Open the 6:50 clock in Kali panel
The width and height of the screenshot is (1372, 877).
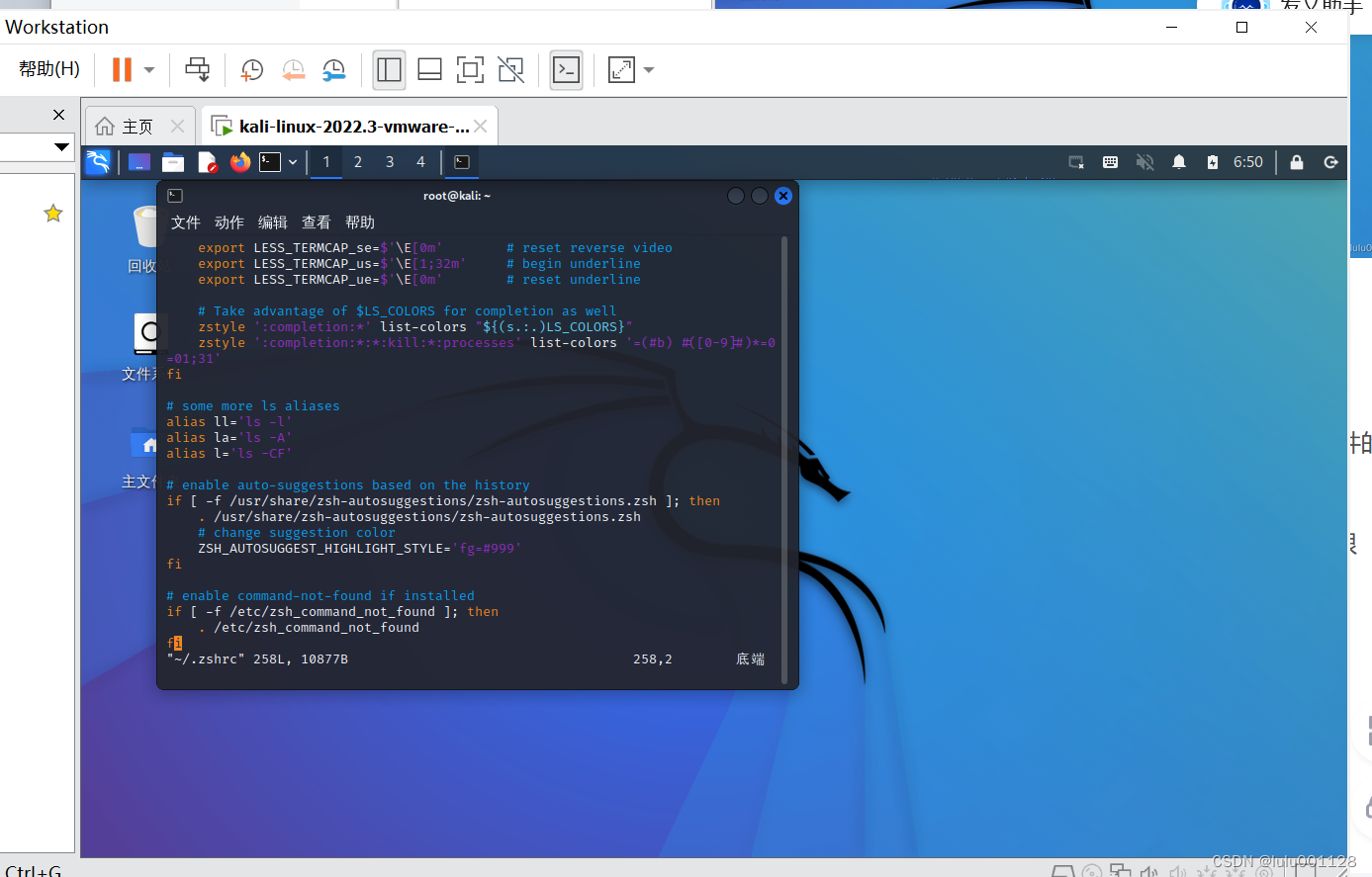point(1248,162)
